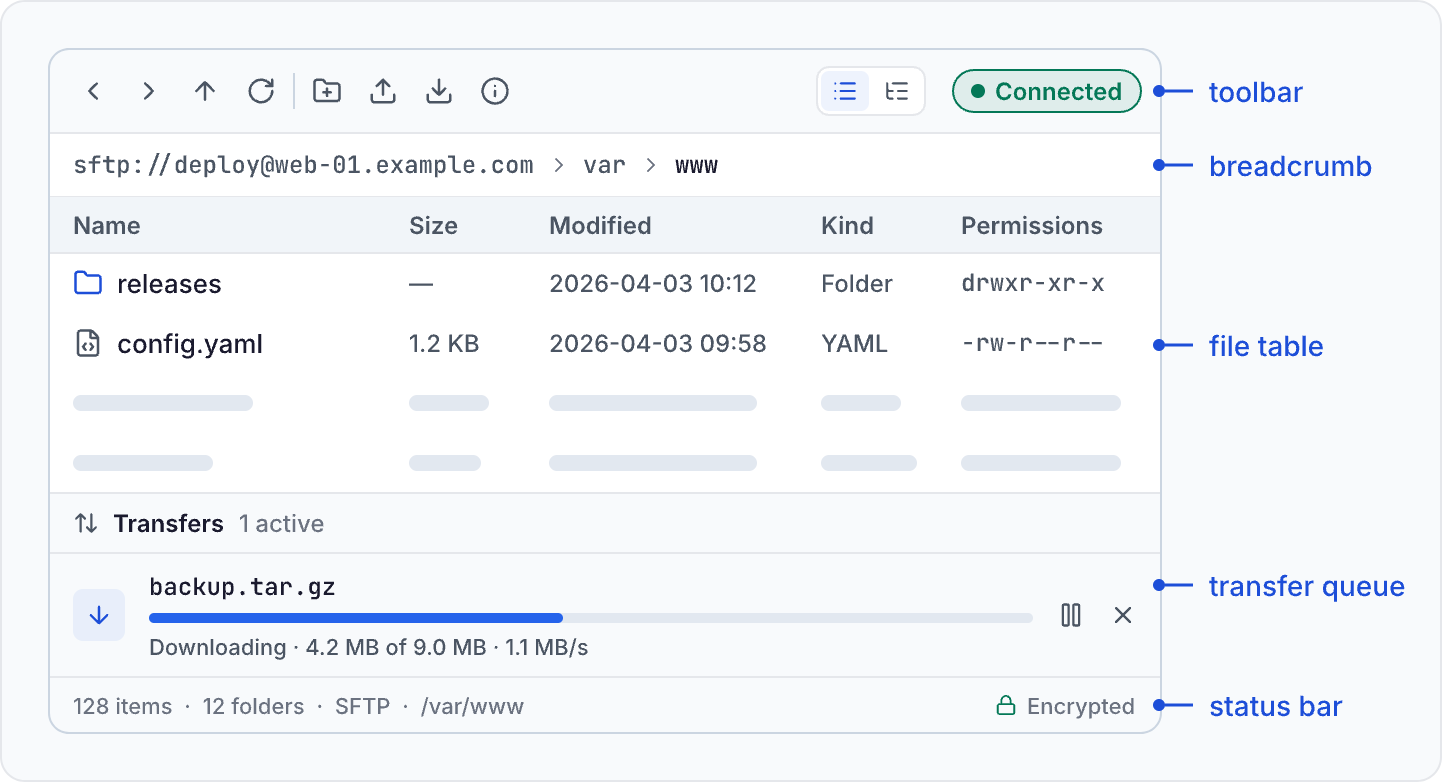Click the SFTP protocol status entry
The height and width of the screenshot is (782, 1442).
(362, 707)
